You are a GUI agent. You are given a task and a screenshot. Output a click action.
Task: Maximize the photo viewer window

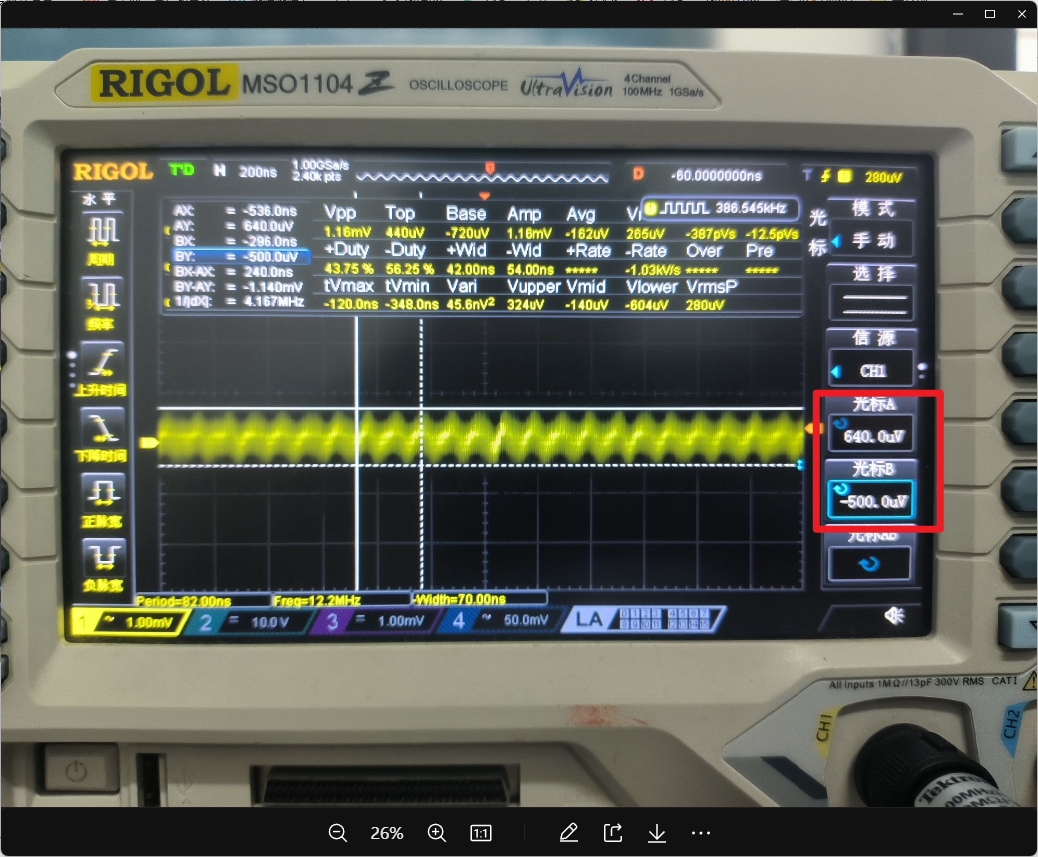(x=990, y=14)
